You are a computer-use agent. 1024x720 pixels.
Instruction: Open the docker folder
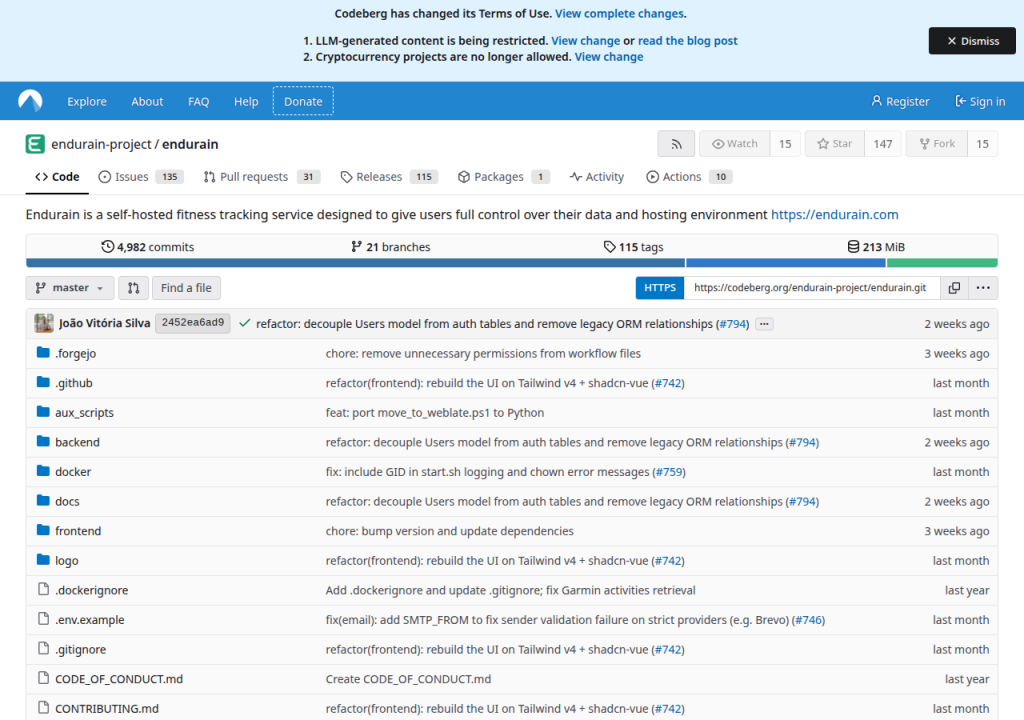(73, 472)
